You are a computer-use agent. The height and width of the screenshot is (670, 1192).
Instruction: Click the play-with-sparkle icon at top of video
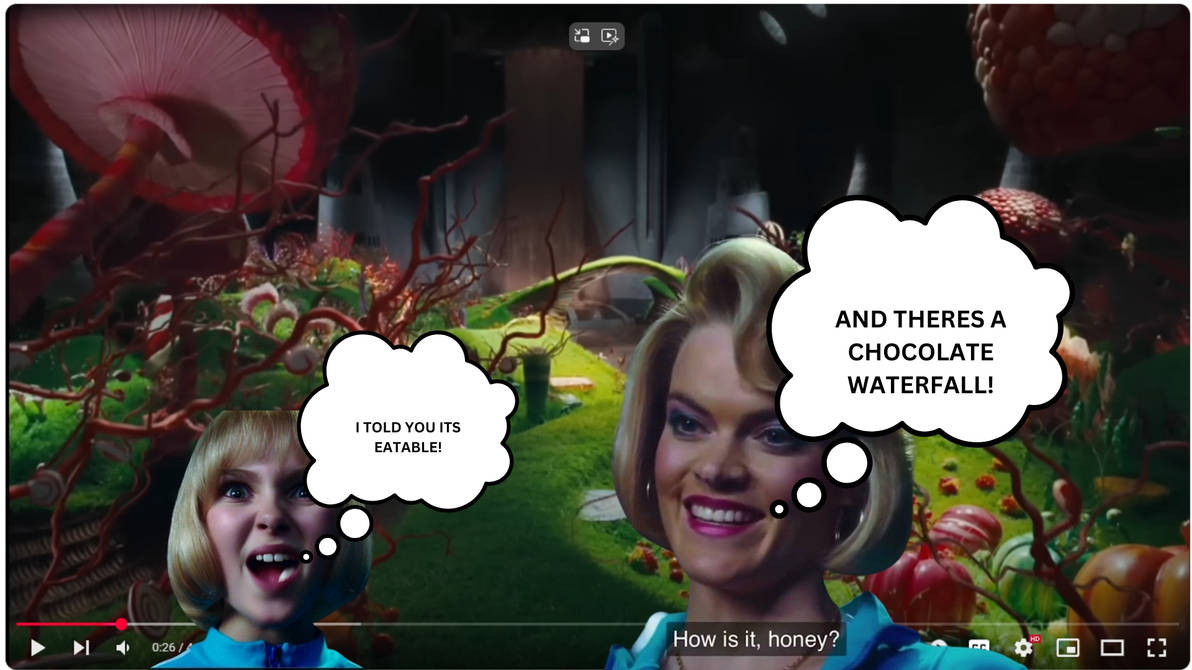click(x=610, y=36)
